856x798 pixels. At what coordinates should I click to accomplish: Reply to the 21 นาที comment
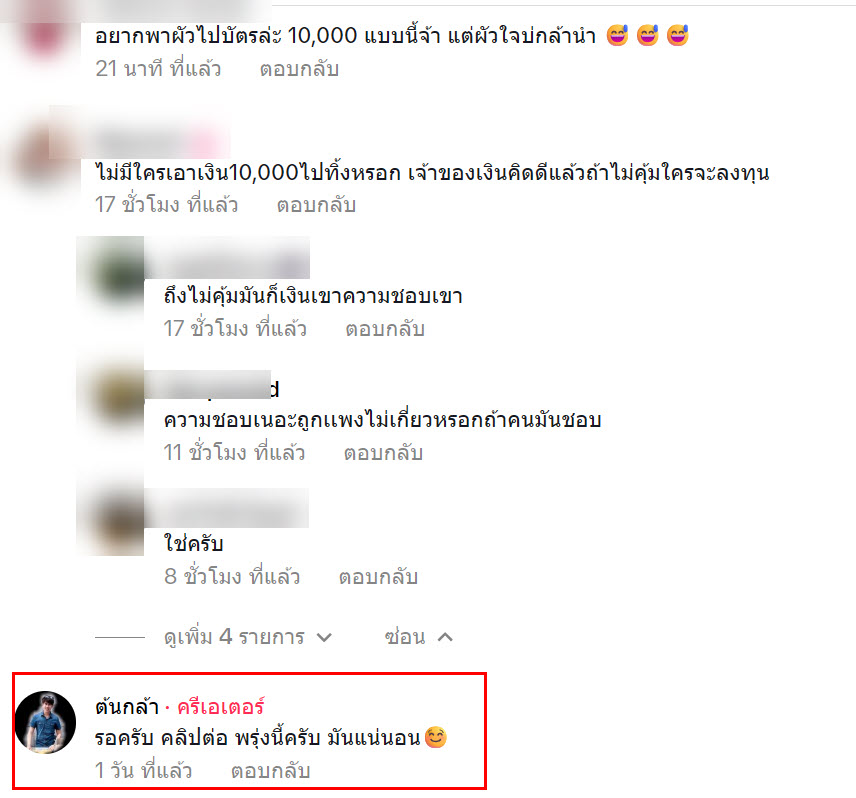pyautogui.click(x=299, y=69)
